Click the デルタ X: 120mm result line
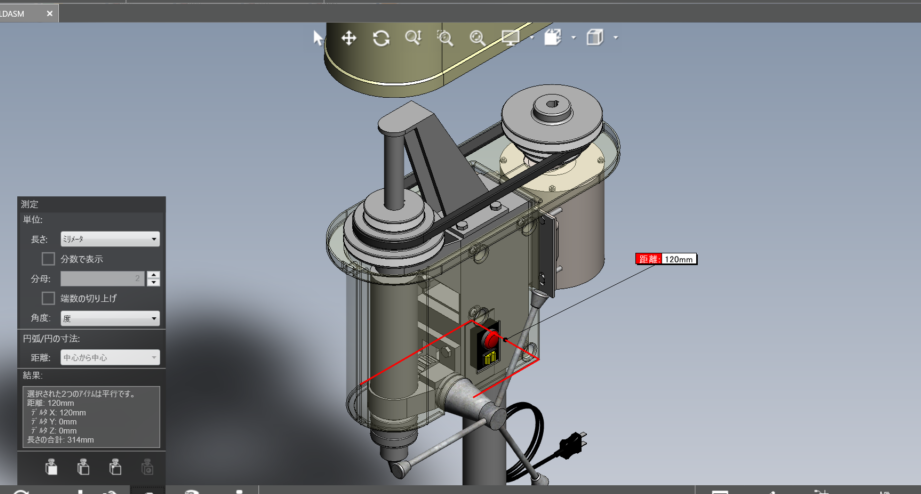921x494 pixels. click(58, 412)
